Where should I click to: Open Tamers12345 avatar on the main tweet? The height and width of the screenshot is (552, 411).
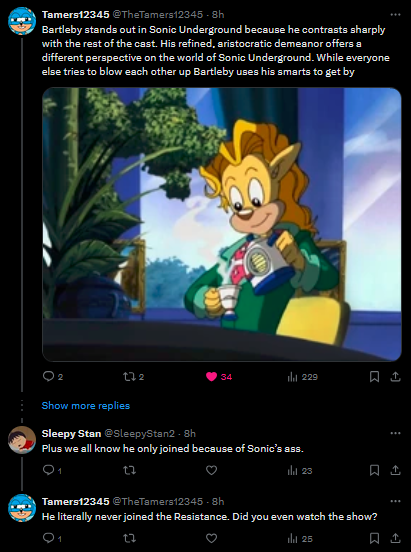point(22,21)
